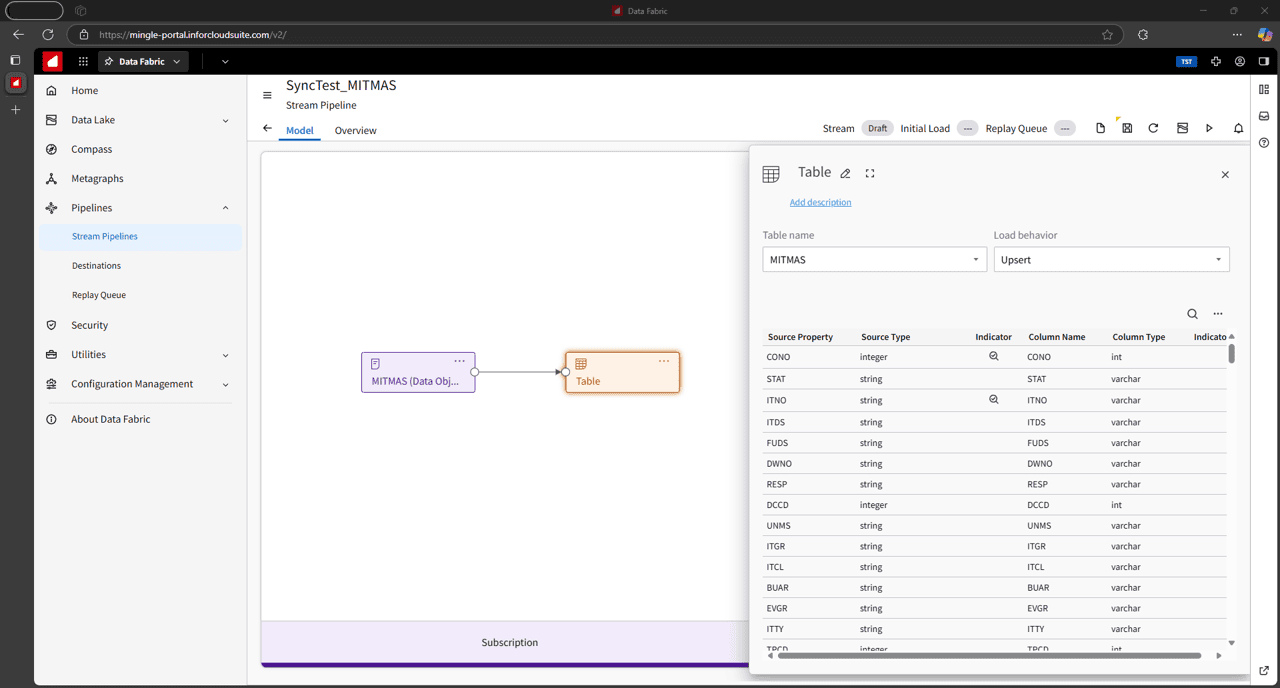
Task: Click the Infor logo in the header
Action: pos(52,61)
